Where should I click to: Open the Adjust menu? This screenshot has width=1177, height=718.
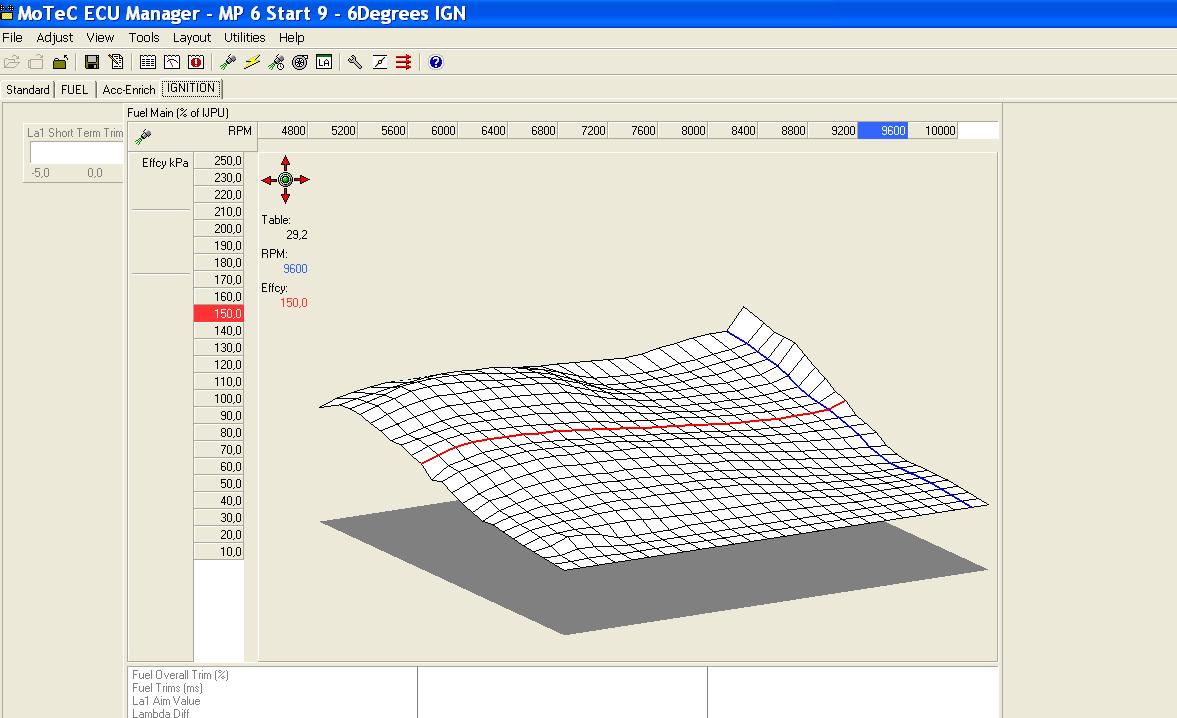(x=55, y=38)
